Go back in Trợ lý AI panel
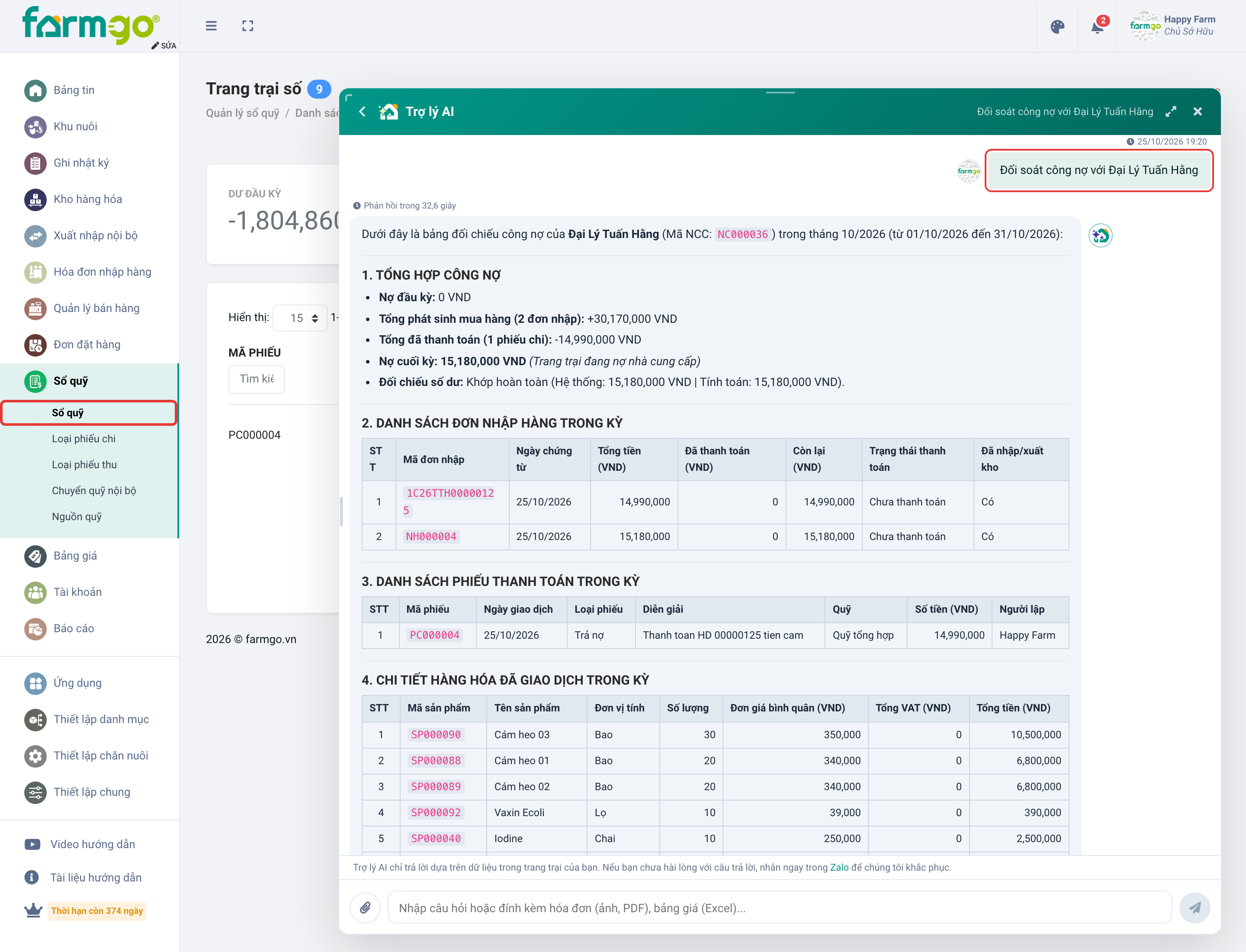This screenshot has height=952, width=1246. (363, 112)
